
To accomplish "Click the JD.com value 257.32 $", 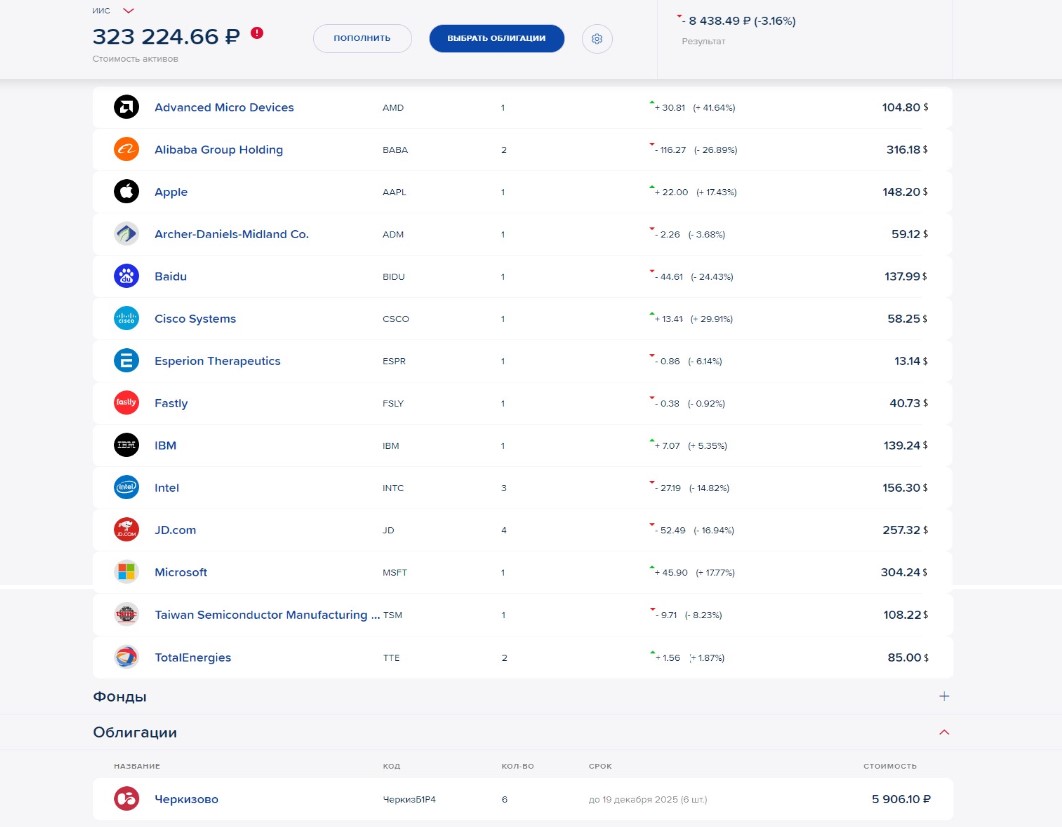I will click(x=905, y=530).
